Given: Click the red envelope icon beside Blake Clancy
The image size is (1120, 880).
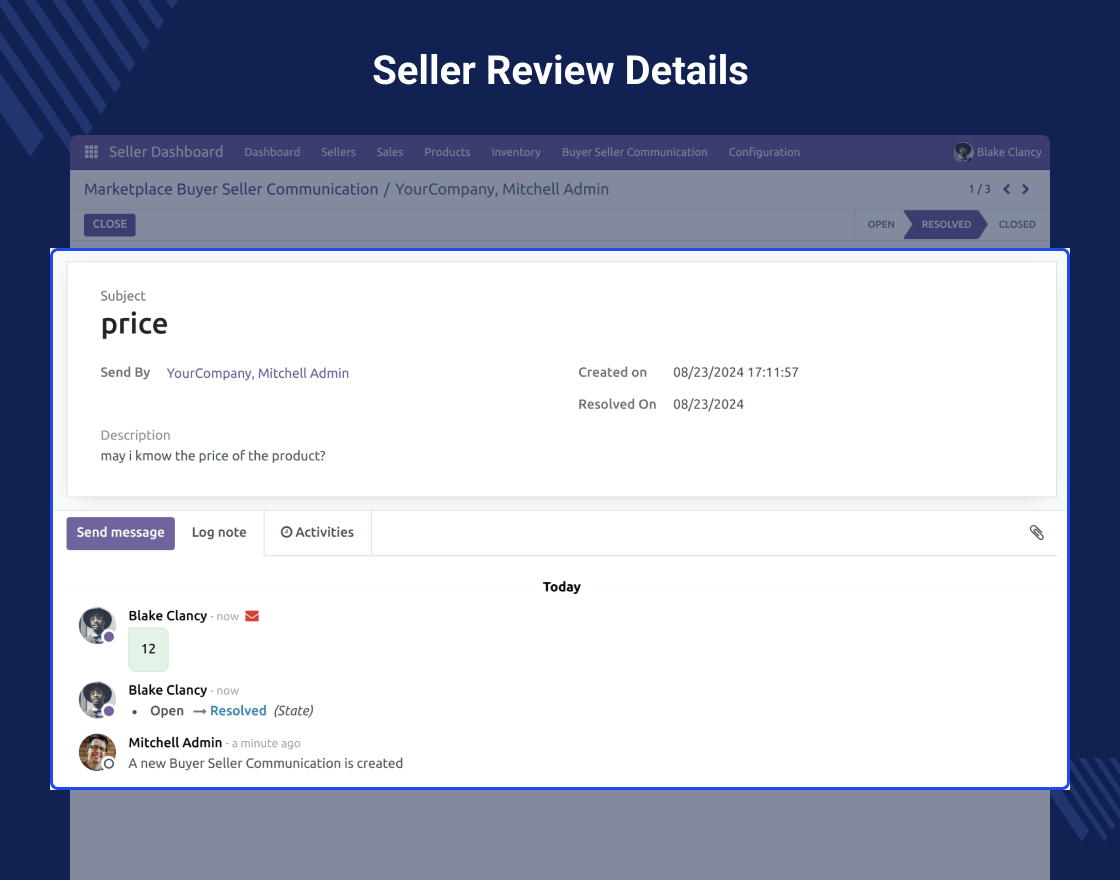Looking at the screenshot, I should tap(252, 616).
